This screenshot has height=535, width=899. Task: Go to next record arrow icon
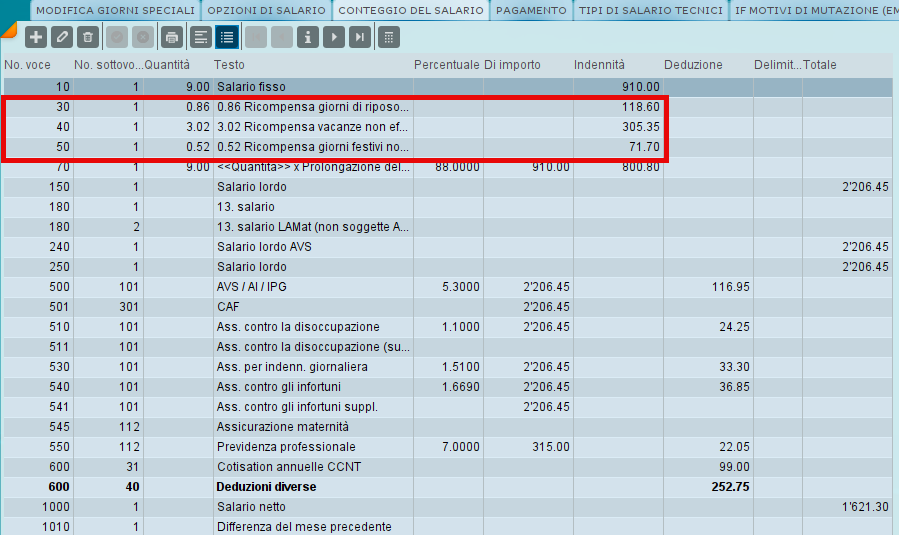click(x=334, y=38)
